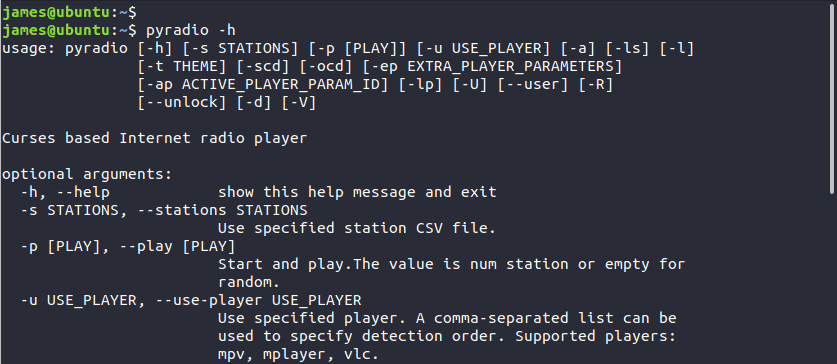837x364 pixels.
Task: Click the '--stations STATIONS' argument text
Action: [x=222, y=210]
